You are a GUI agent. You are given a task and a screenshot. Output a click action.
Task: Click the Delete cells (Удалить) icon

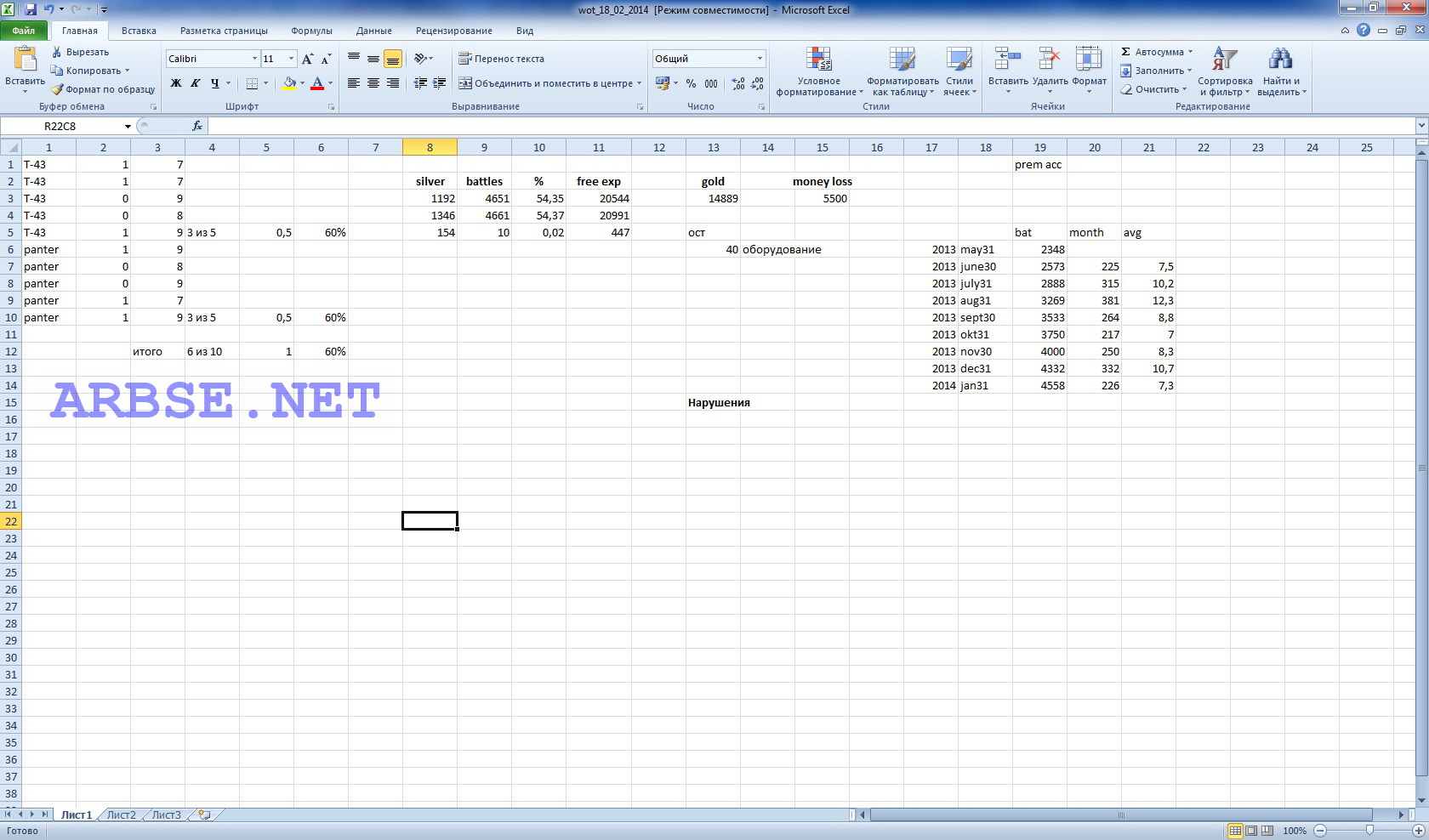[x=1050, y=60]
